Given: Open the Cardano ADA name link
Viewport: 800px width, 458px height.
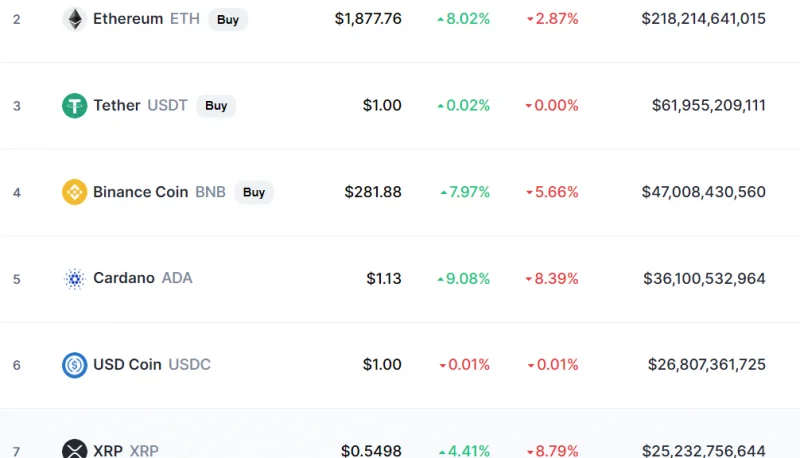Looking at the screenshot, I should [142, 278].
